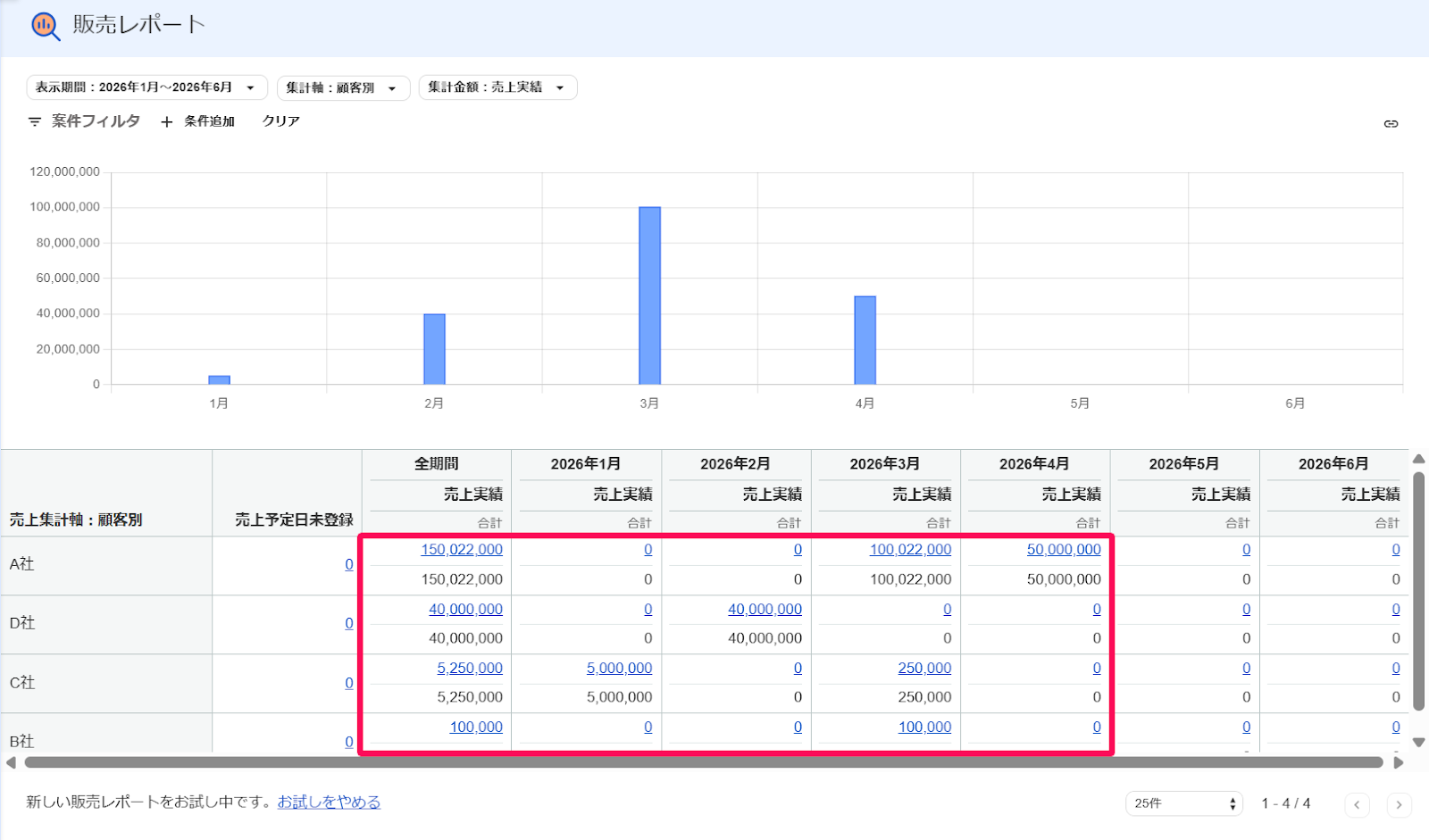The height and width of the screenshot is (840, 1429).
Task: Click C社 売上予定日未登録 link 0
Action: 349,683
